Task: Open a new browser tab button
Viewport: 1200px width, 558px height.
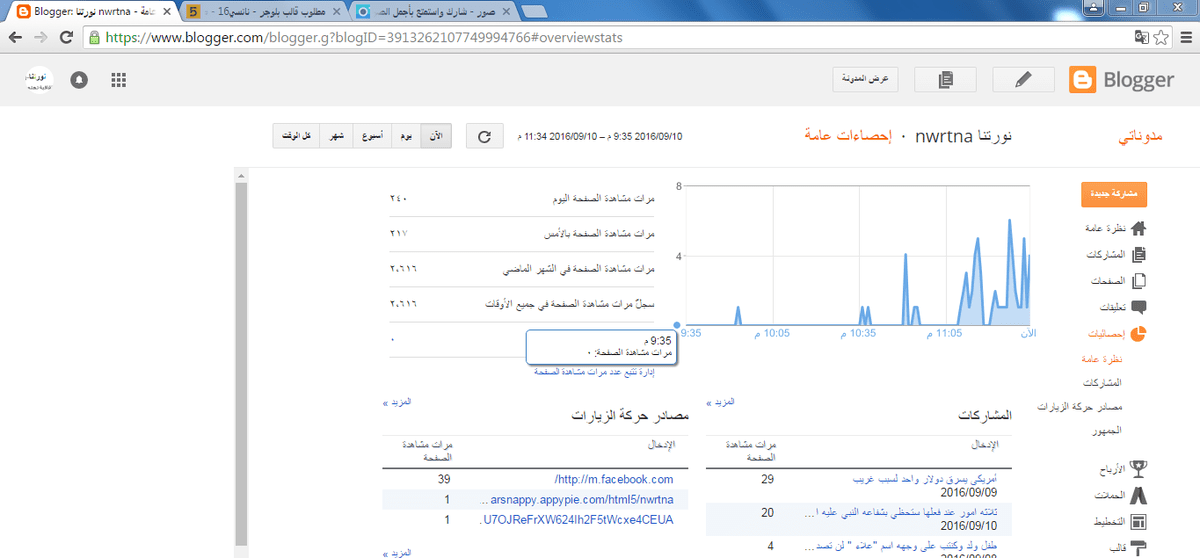Action: tap(534, 12)
